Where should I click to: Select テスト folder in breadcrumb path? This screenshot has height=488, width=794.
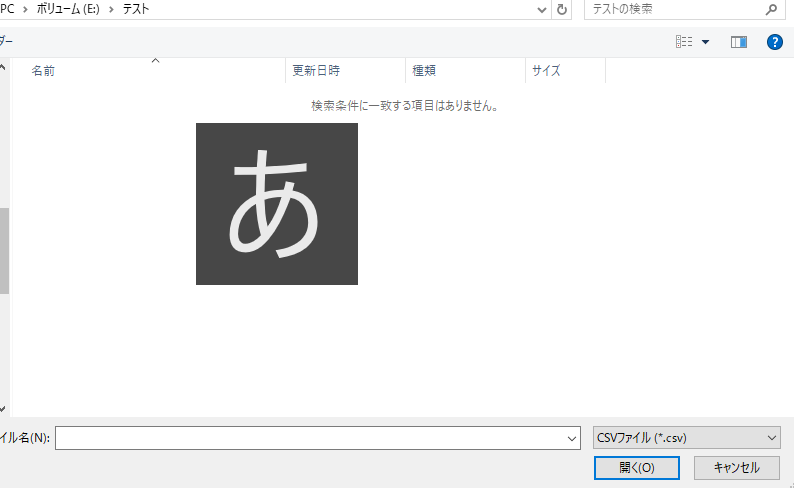[x=136, y=9]
